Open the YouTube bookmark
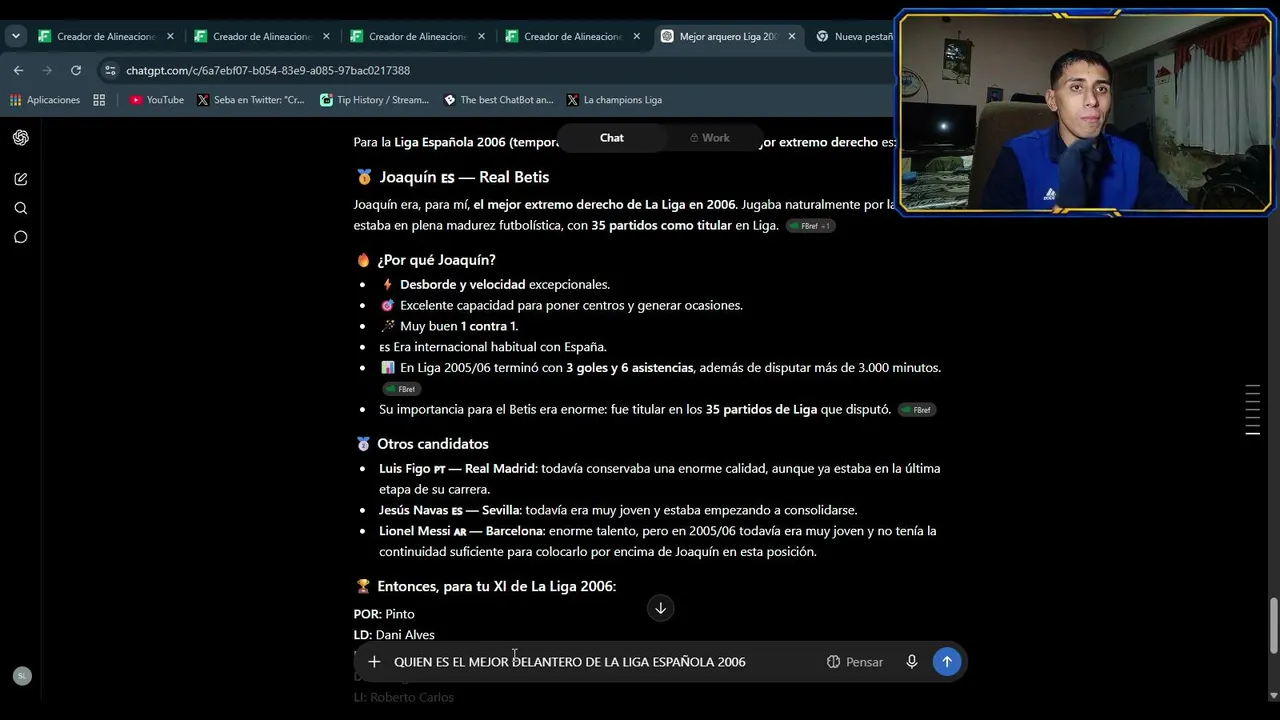This screenshot has height=720, width=1280. [x=157, y=100]
